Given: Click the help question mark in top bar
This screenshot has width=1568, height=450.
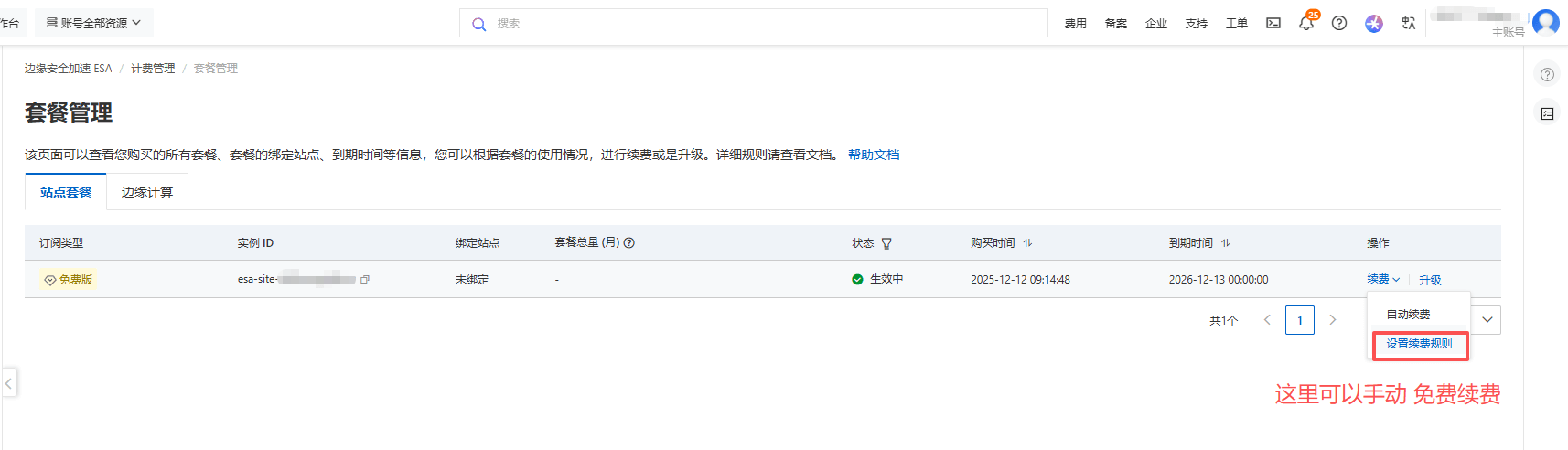Looking at the screenshot, I should pyautogui.click(x=1338, y=24).
